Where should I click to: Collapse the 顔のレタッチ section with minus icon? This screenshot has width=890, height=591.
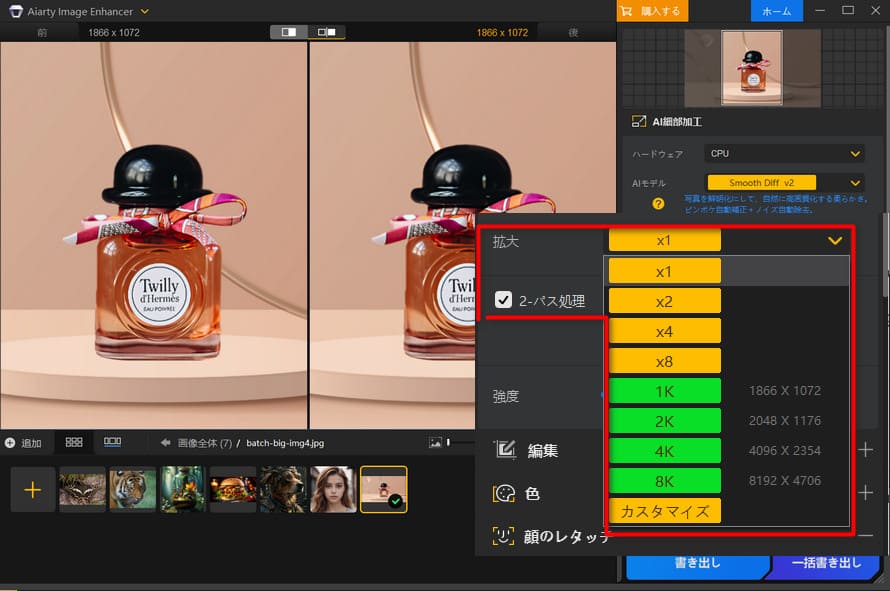pyautogui.click(x=865, y=535)
